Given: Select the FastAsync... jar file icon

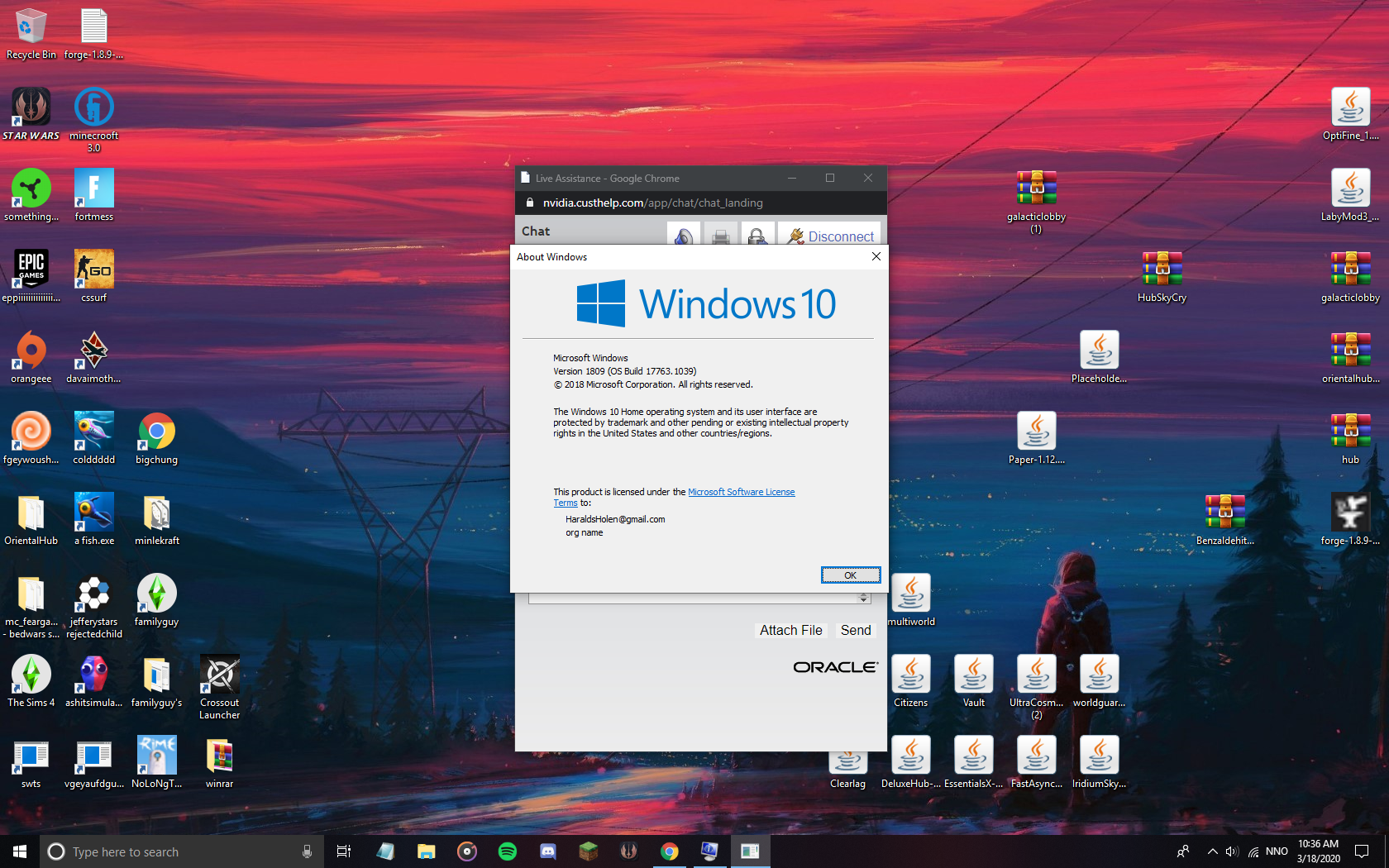Looking at the screenshot, I should pyautogui.click(x=1036, y=762).
